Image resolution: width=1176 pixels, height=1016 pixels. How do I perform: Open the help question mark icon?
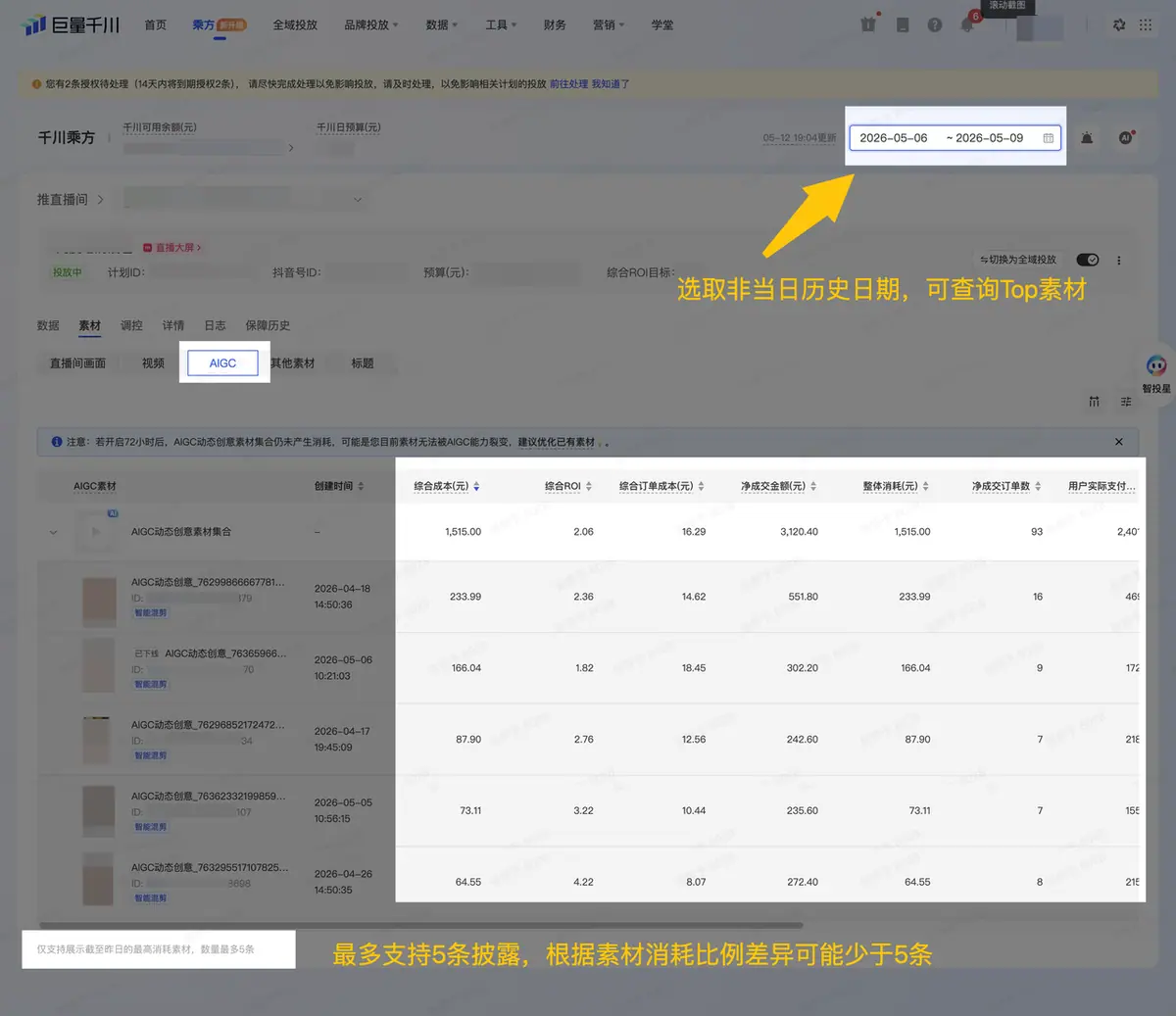(935, 25)
